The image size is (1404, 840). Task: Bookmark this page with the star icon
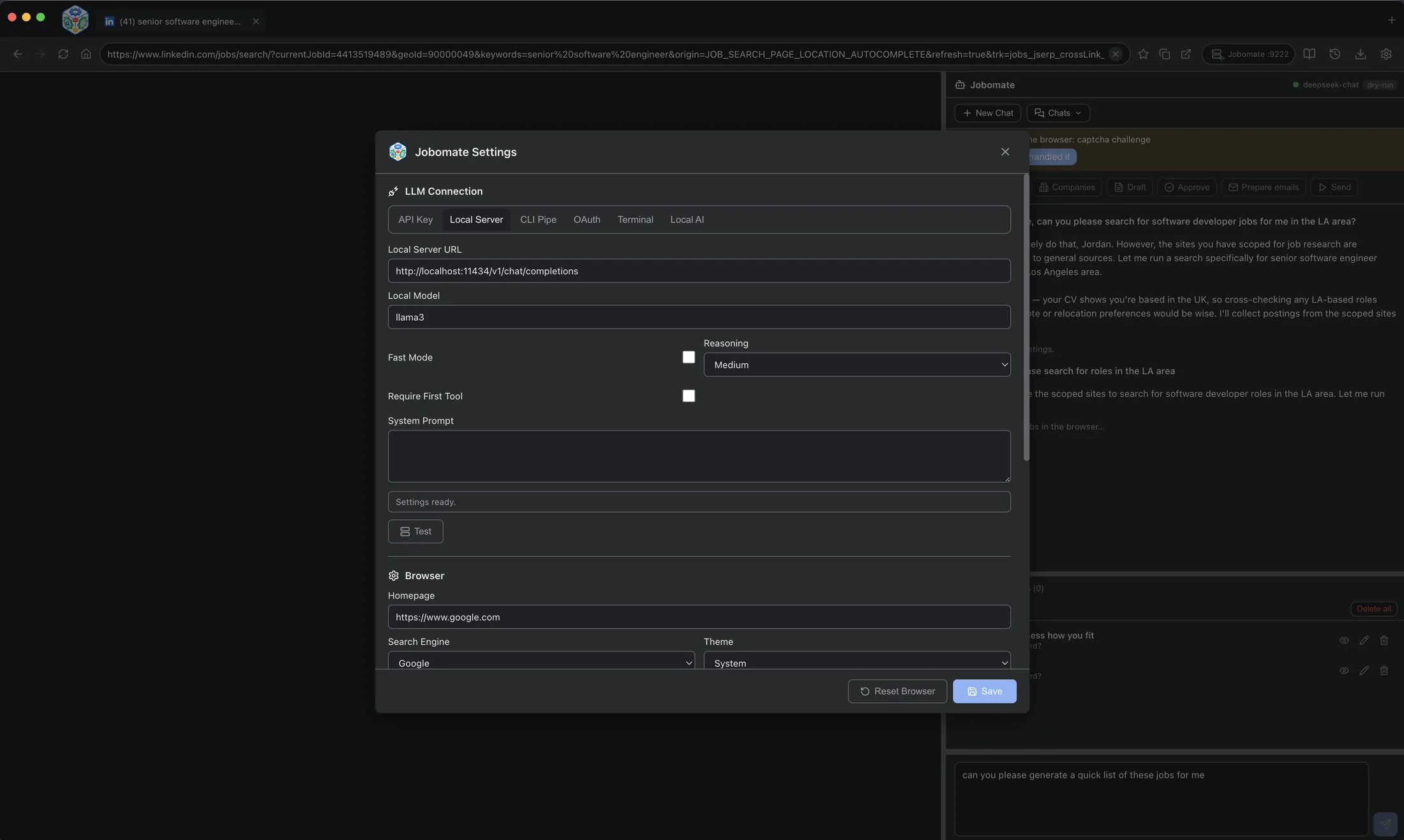click(1143, 54)
